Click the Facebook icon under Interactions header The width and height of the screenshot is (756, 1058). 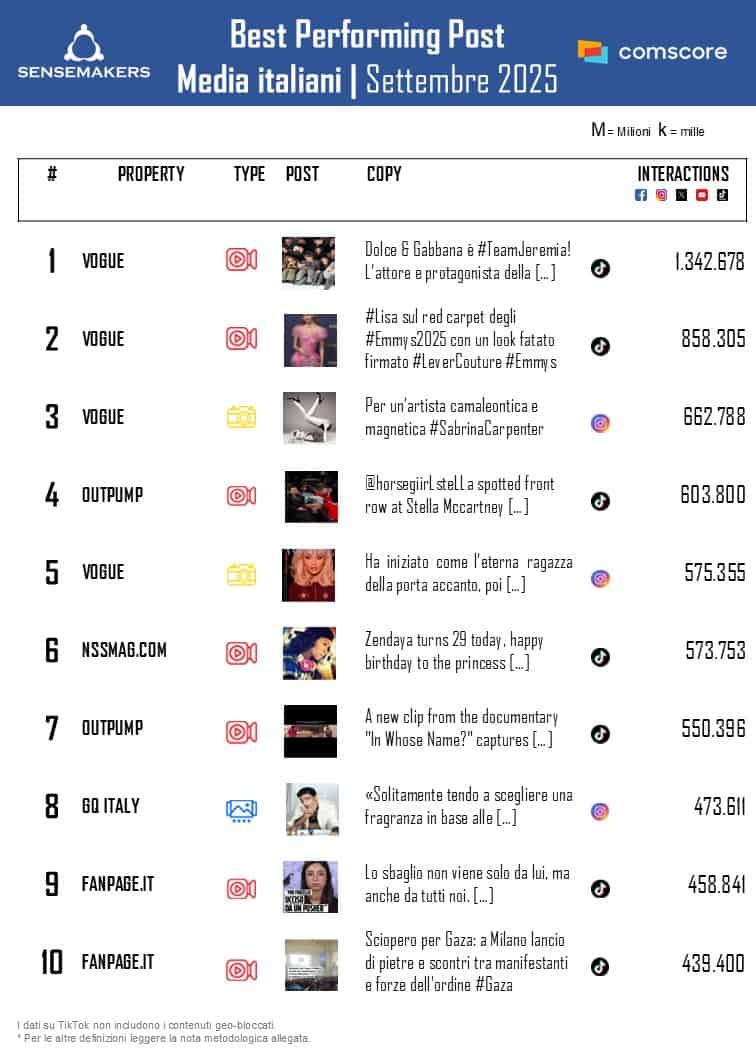tap(641, 195)
